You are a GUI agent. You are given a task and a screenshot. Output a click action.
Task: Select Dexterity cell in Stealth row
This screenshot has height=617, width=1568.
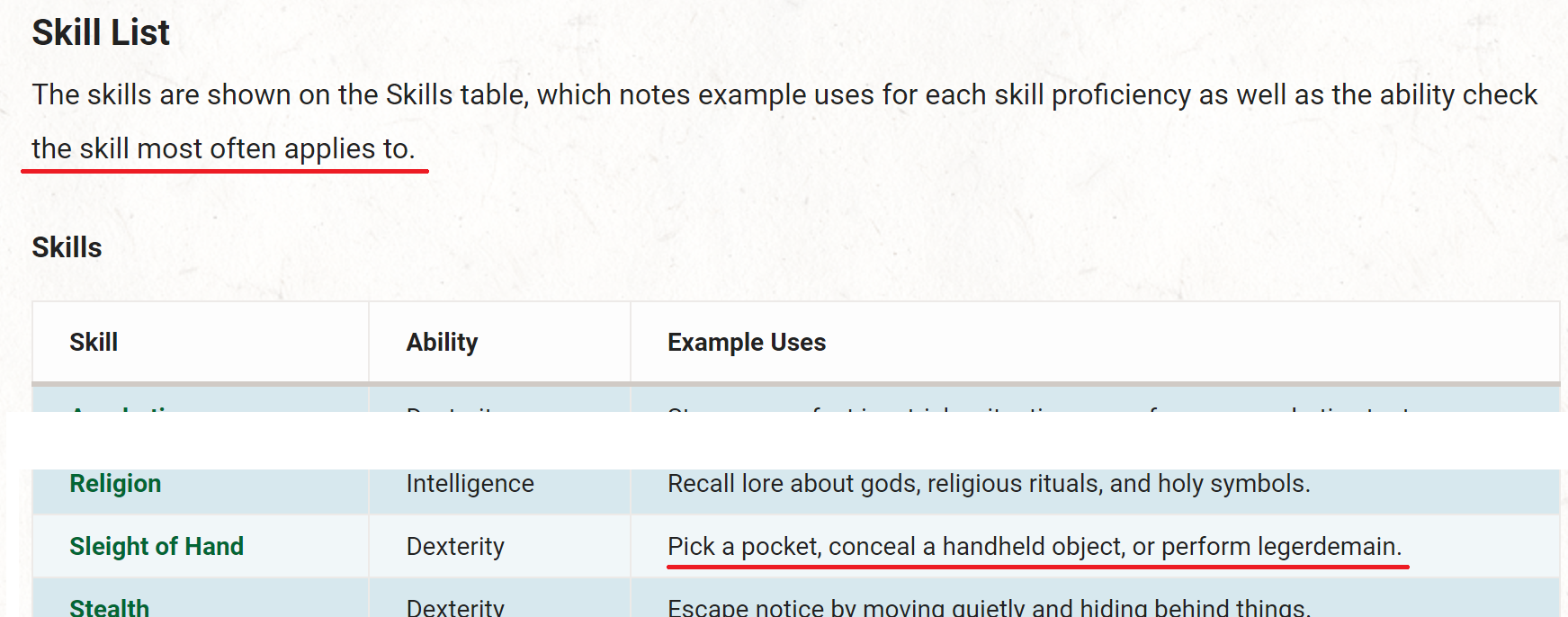455,608
